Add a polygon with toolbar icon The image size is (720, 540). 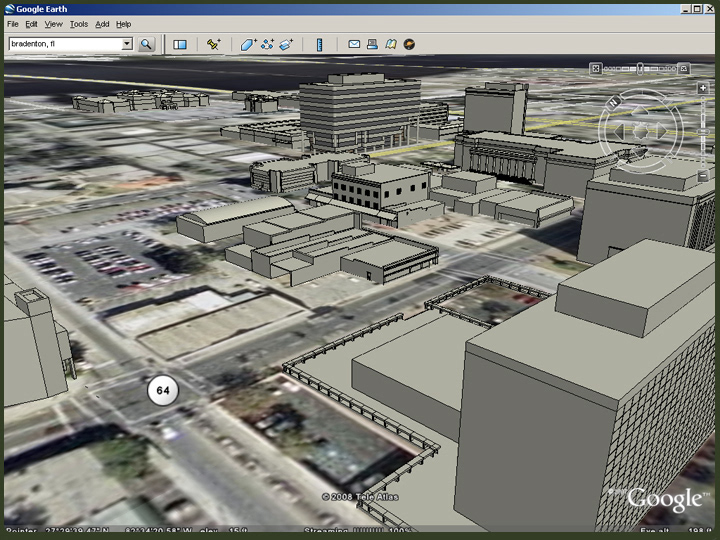pyautogui.click(x=248, y=44)
